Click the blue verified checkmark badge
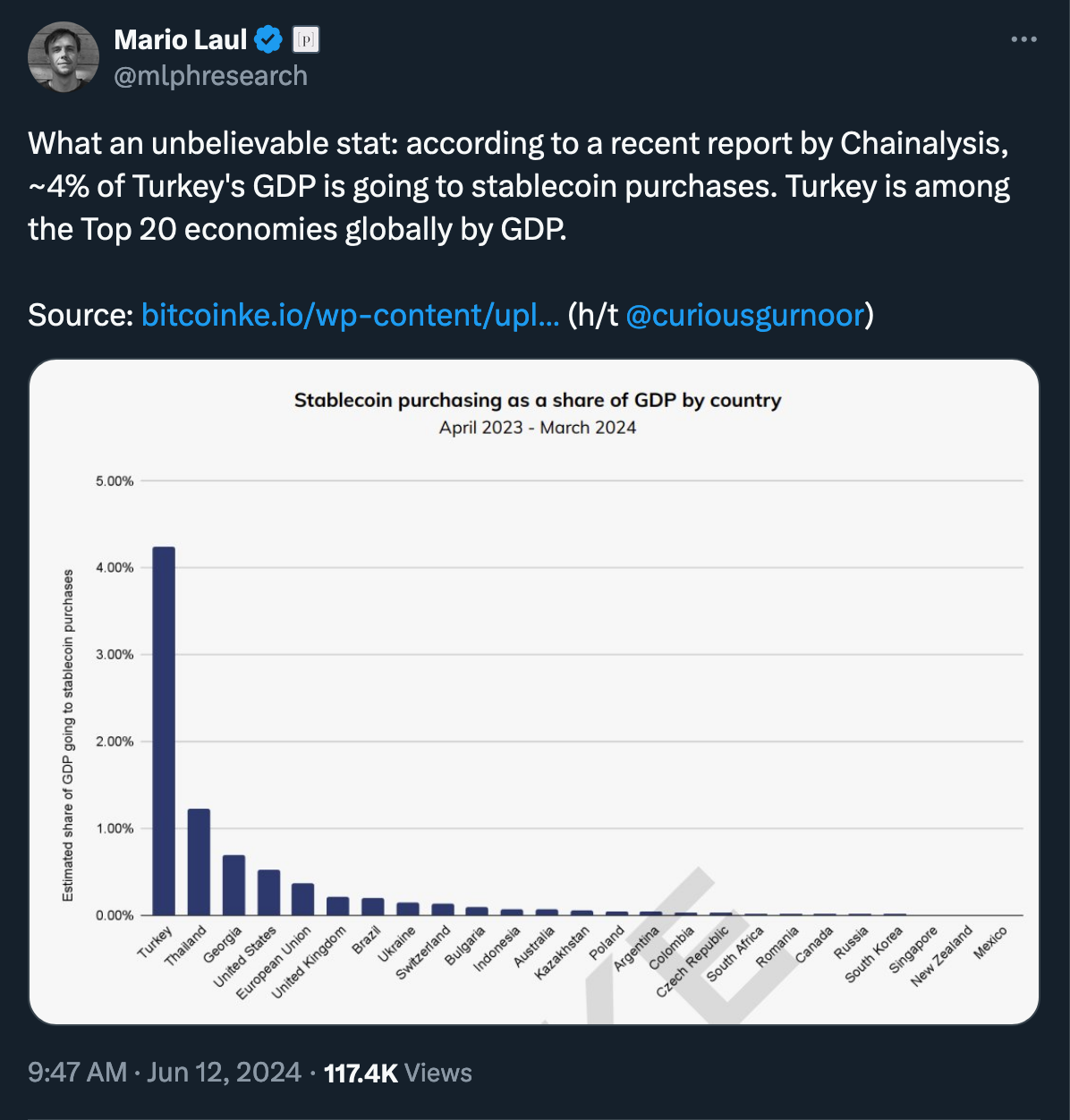The image size is (1070, 1120). (x=268, y=39)
